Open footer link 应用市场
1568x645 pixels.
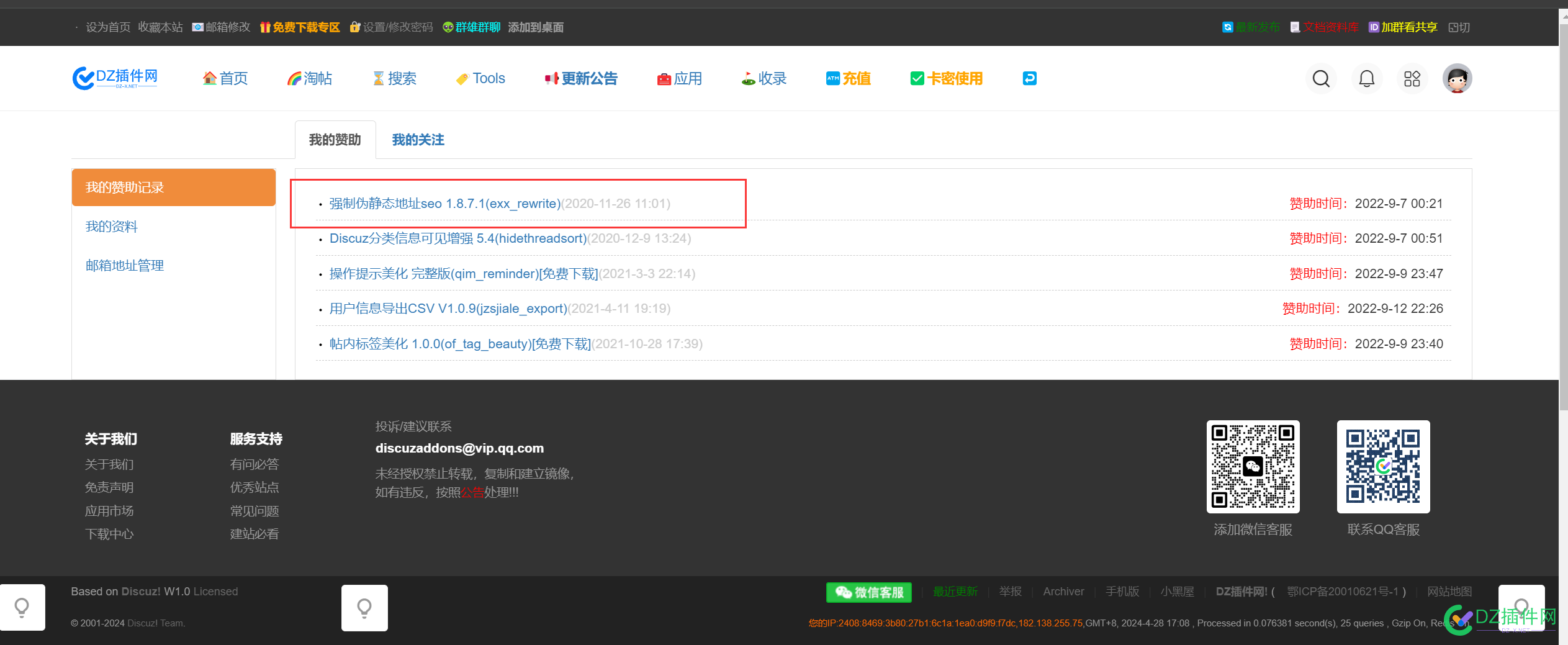tap(109, 511)
